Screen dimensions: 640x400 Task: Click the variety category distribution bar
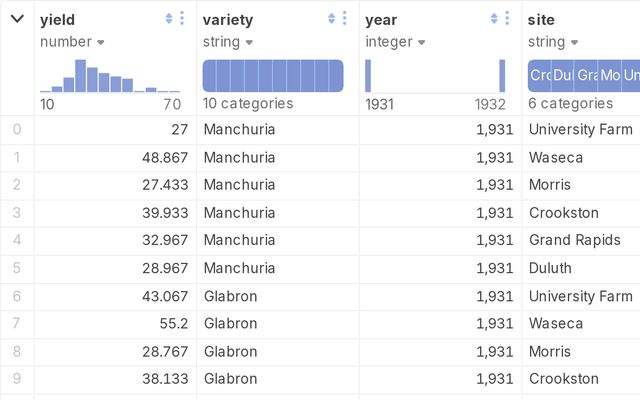[273, 76]
